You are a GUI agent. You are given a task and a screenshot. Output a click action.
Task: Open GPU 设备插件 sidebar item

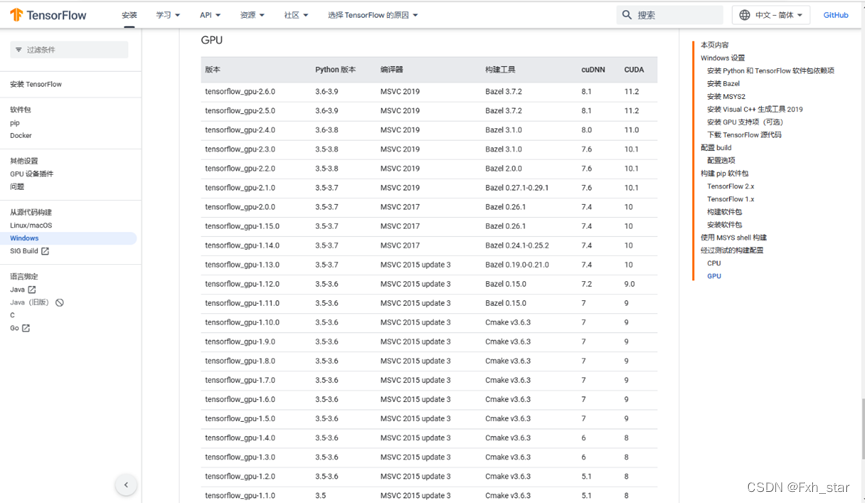[x=31, y=174]
